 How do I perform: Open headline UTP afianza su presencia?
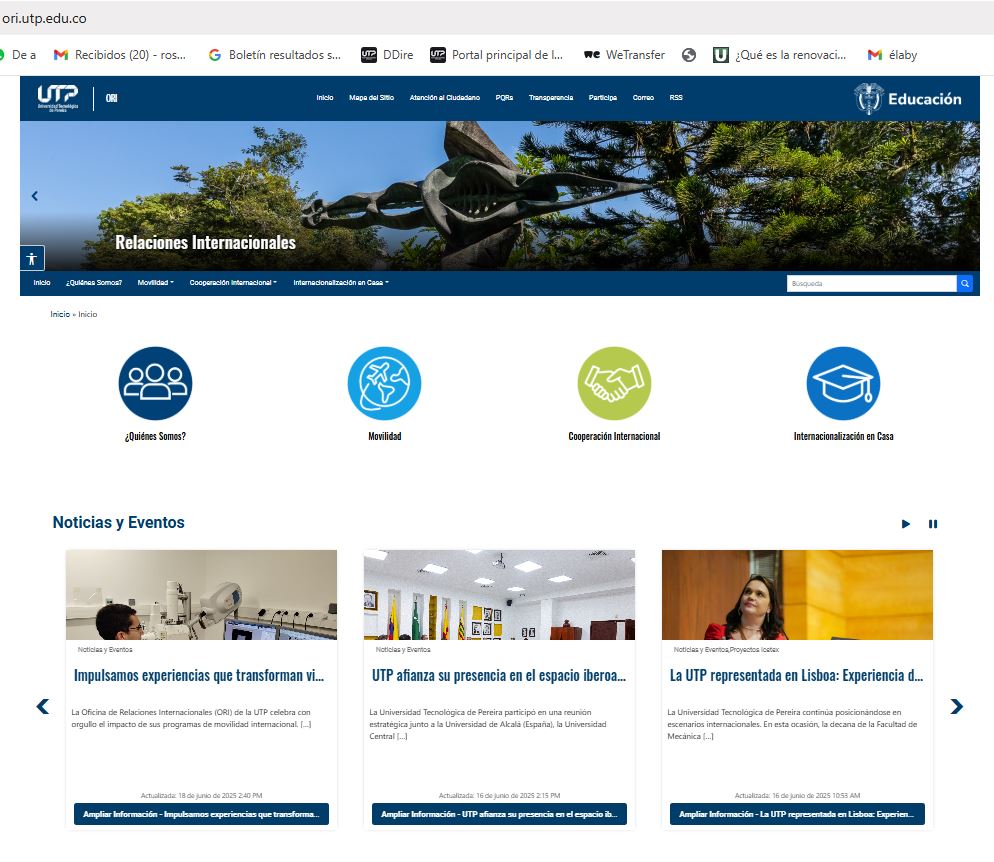coord(499,676)
